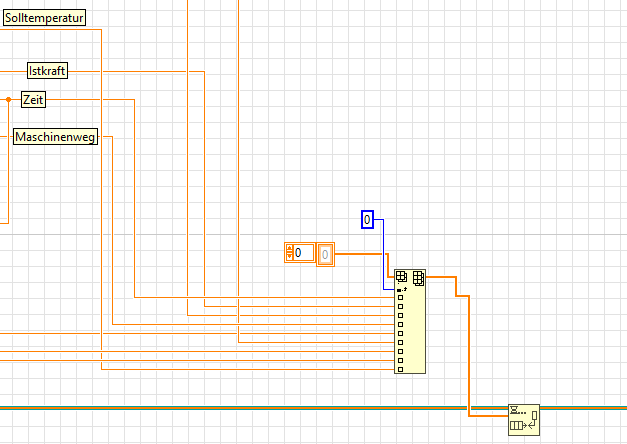The width and height of the screenshot is (627, 444).
Task: Select the Istkraft local variable
Action: click(47, 71)
